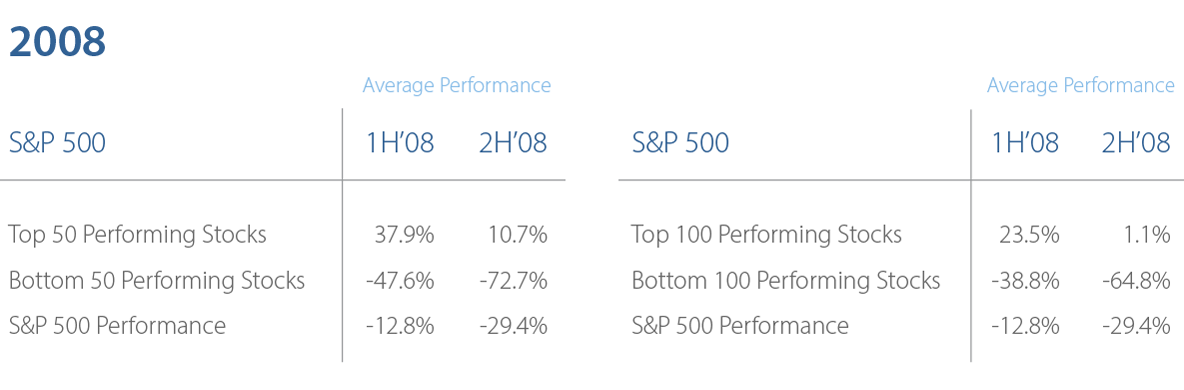Select the 37.9% cell value
Screen dimensions: 1184x390
coord(405,235)
